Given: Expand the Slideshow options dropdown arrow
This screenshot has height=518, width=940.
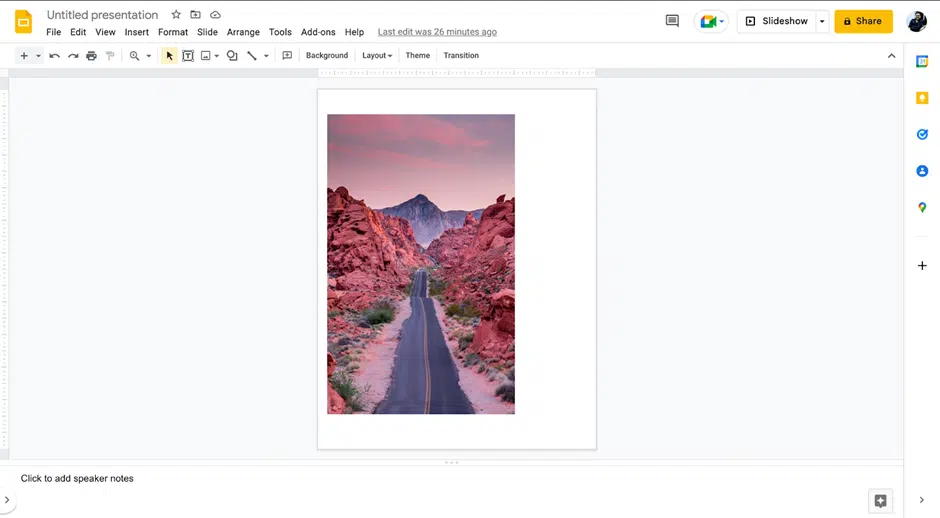Looking at the screenshot, I should point(822,21).
